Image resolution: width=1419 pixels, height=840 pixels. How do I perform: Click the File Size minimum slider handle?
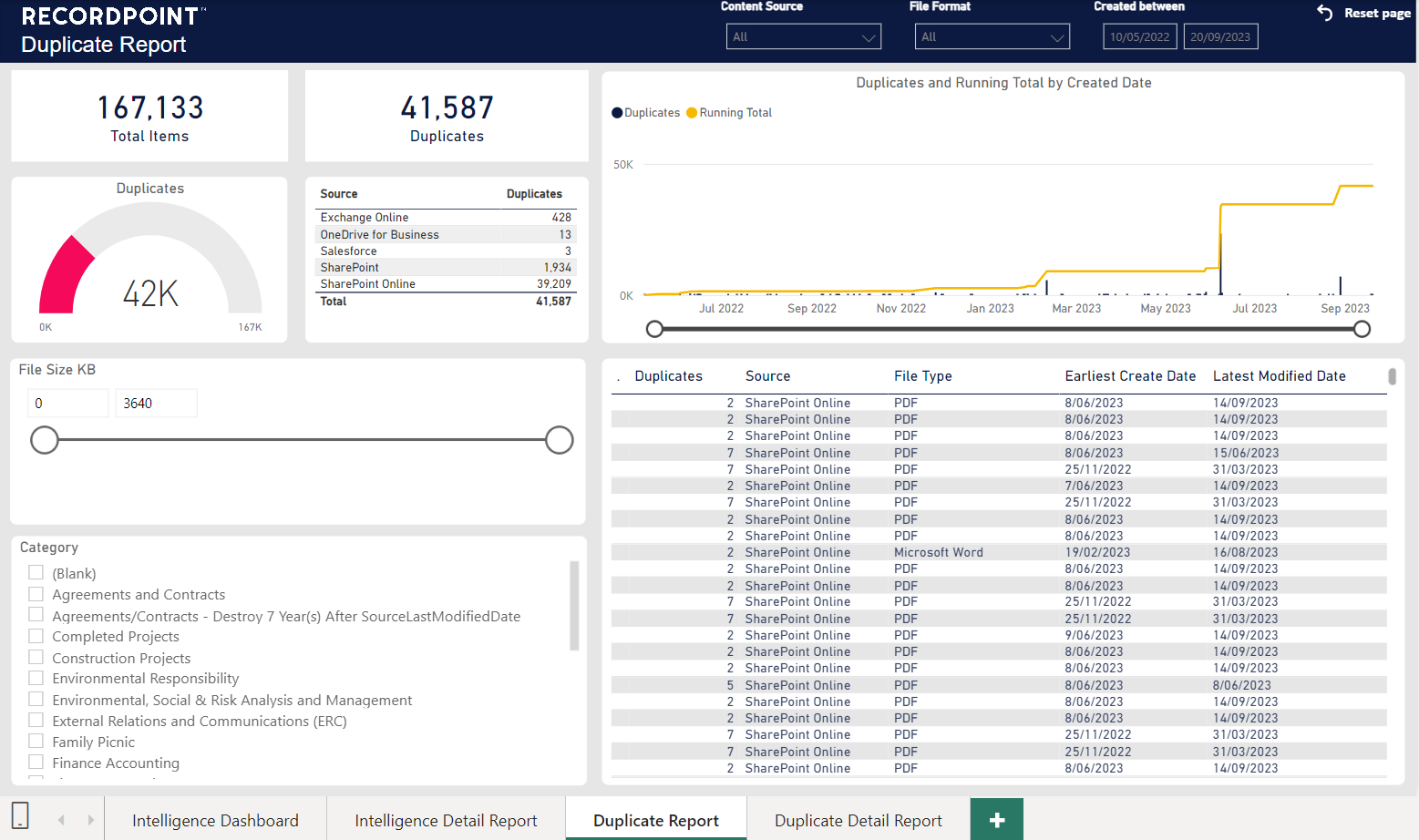[x=45, y=440]
